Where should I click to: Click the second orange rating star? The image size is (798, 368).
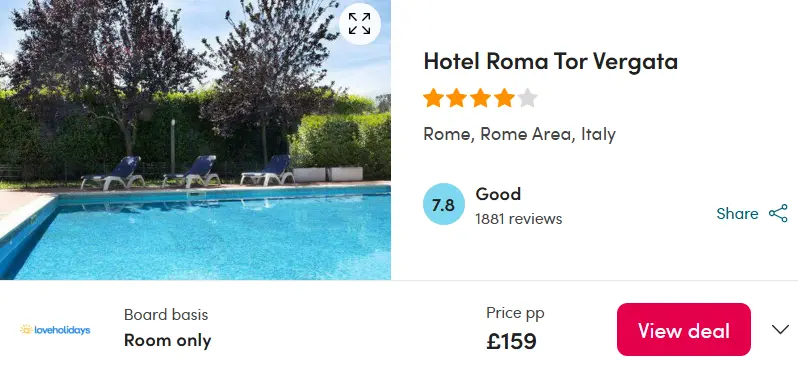click(x=457, y=98)
